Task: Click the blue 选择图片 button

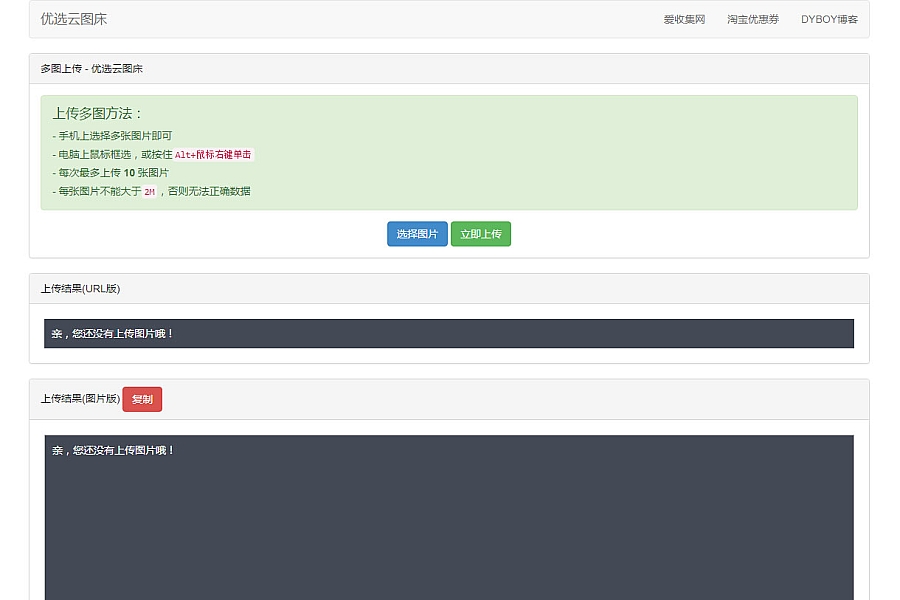Action: [x=417, y=234]
